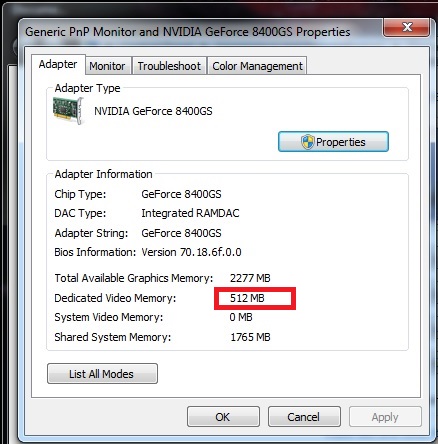
Task: Click the disabled Apply button
Action: click(x=385, y=417)
